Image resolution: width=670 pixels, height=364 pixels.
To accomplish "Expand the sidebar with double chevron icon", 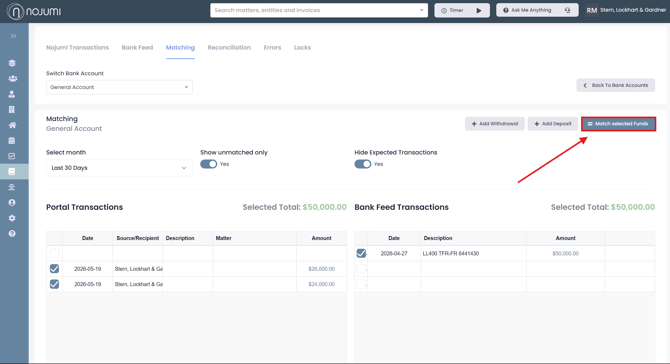I will 13,36.
